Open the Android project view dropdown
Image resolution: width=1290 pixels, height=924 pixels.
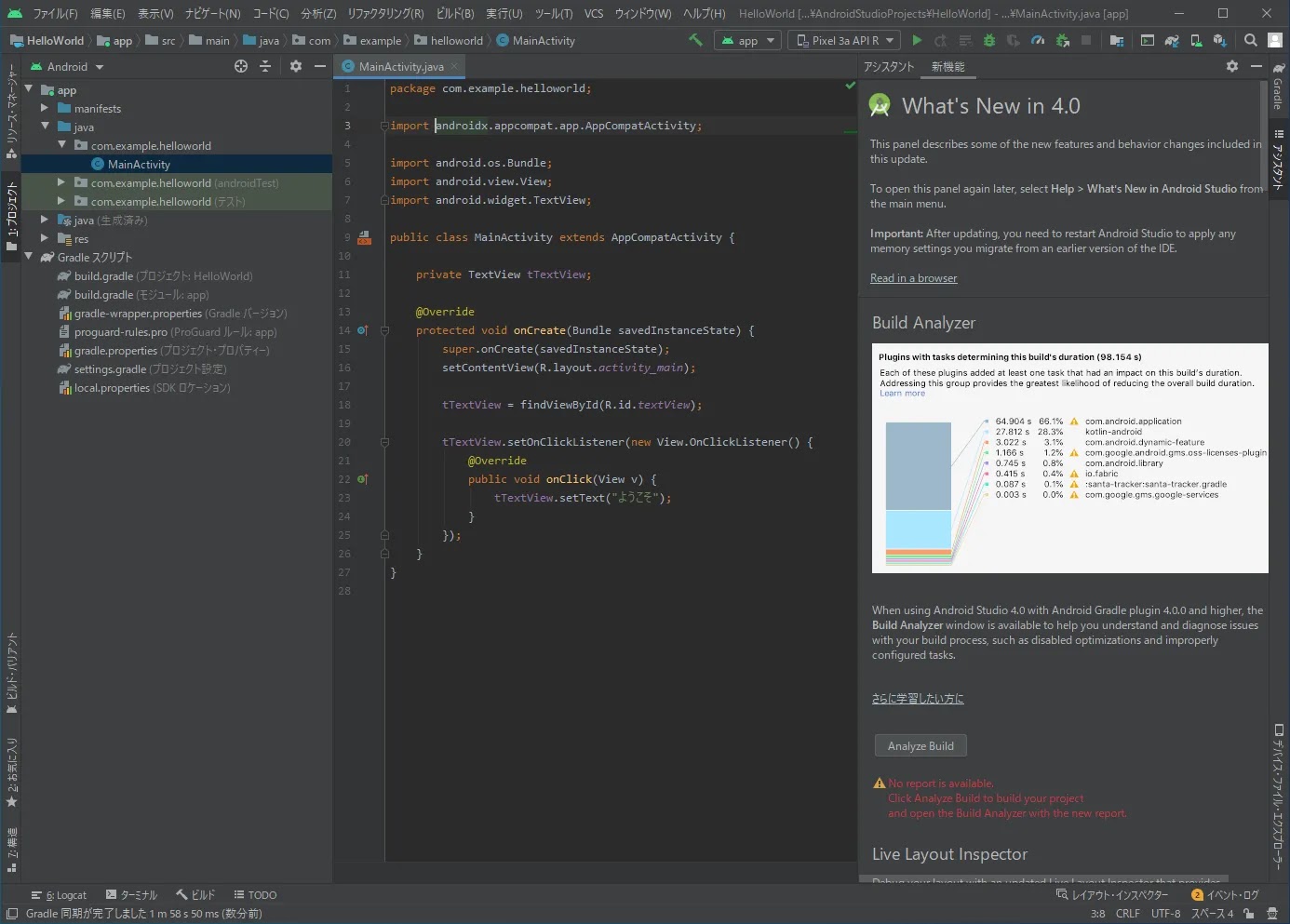[67, 67]
